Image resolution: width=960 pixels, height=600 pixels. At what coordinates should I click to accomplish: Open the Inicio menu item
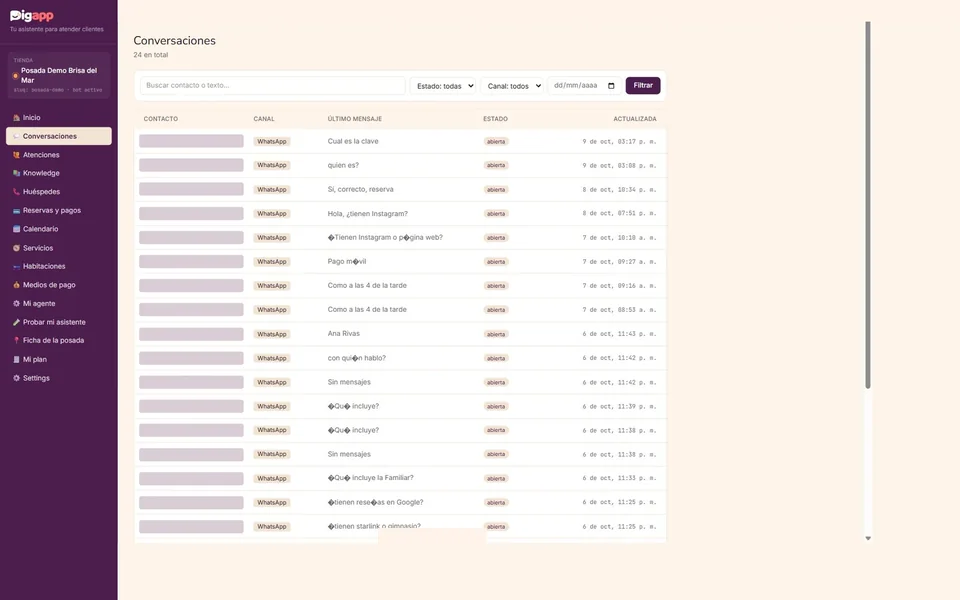[x=59, y=118]
